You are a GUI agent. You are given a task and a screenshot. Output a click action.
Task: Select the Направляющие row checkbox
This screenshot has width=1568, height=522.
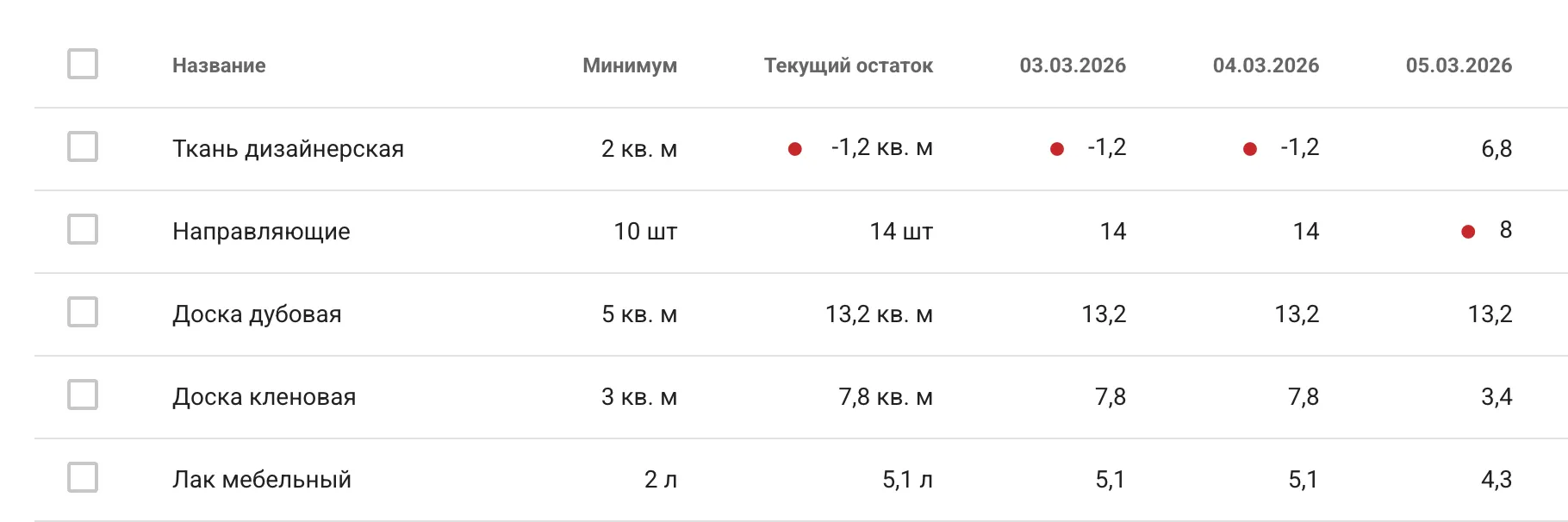(82, 230)
